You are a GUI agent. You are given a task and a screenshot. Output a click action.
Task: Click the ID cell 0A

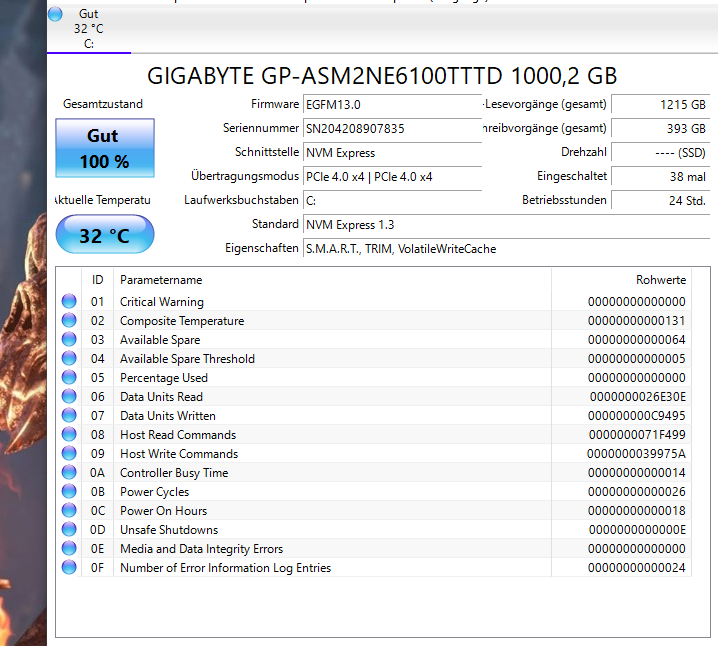pos(98,473)
